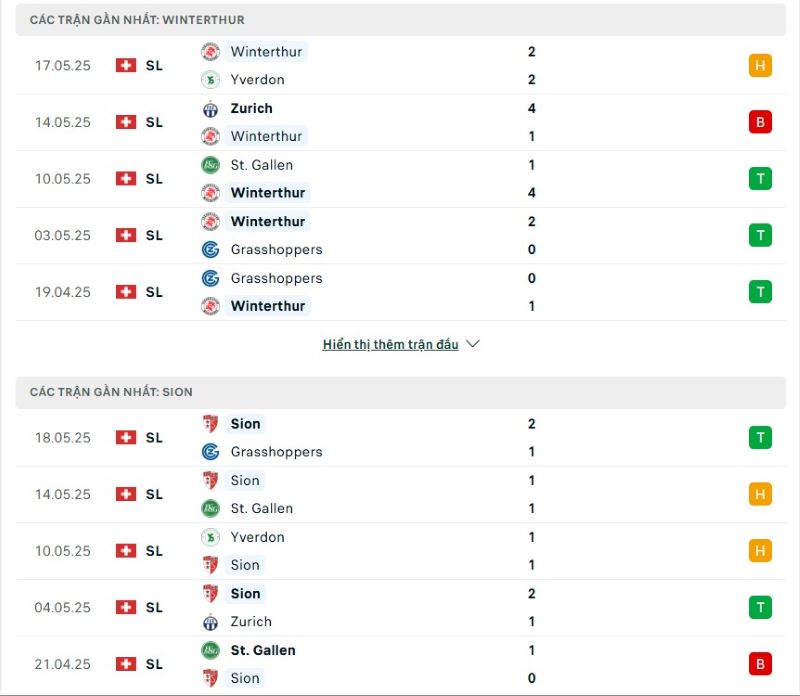Open the SL league label for 04.05.25

tap(154, 607)
